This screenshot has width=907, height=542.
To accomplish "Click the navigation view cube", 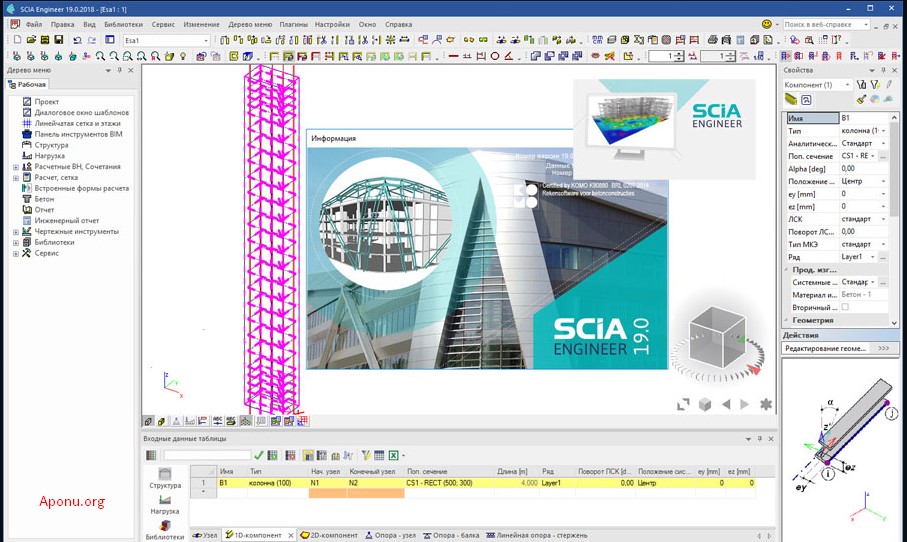I will click(717, 338).
